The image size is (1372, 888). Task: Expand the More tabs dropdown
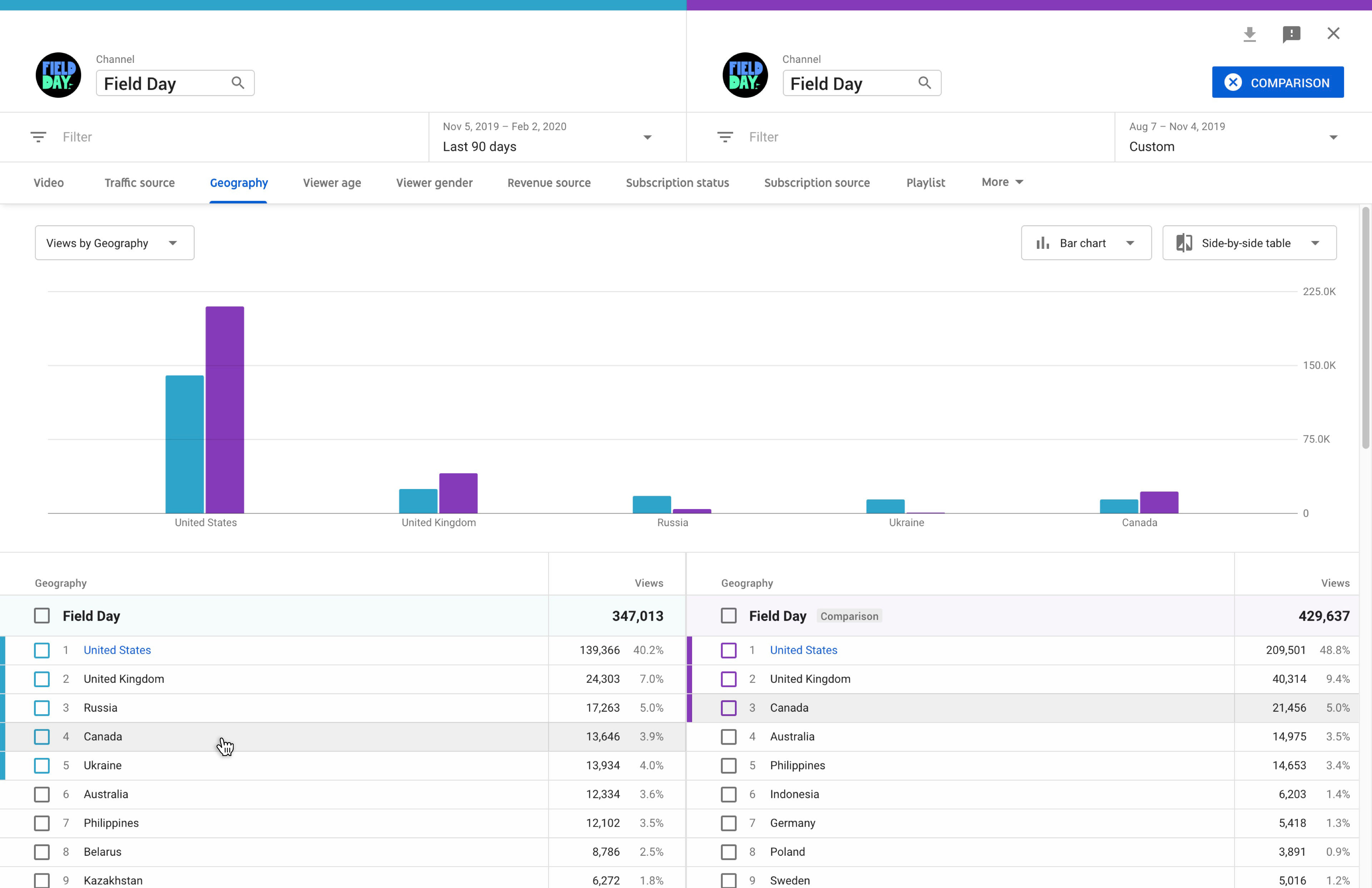coord(1002,182)
